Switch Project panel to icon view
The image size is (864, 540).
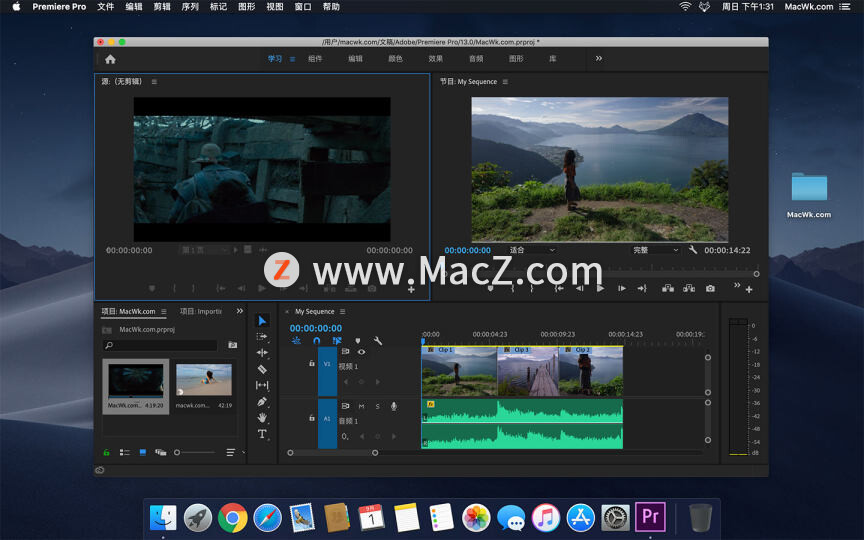(x=143, y=452)
